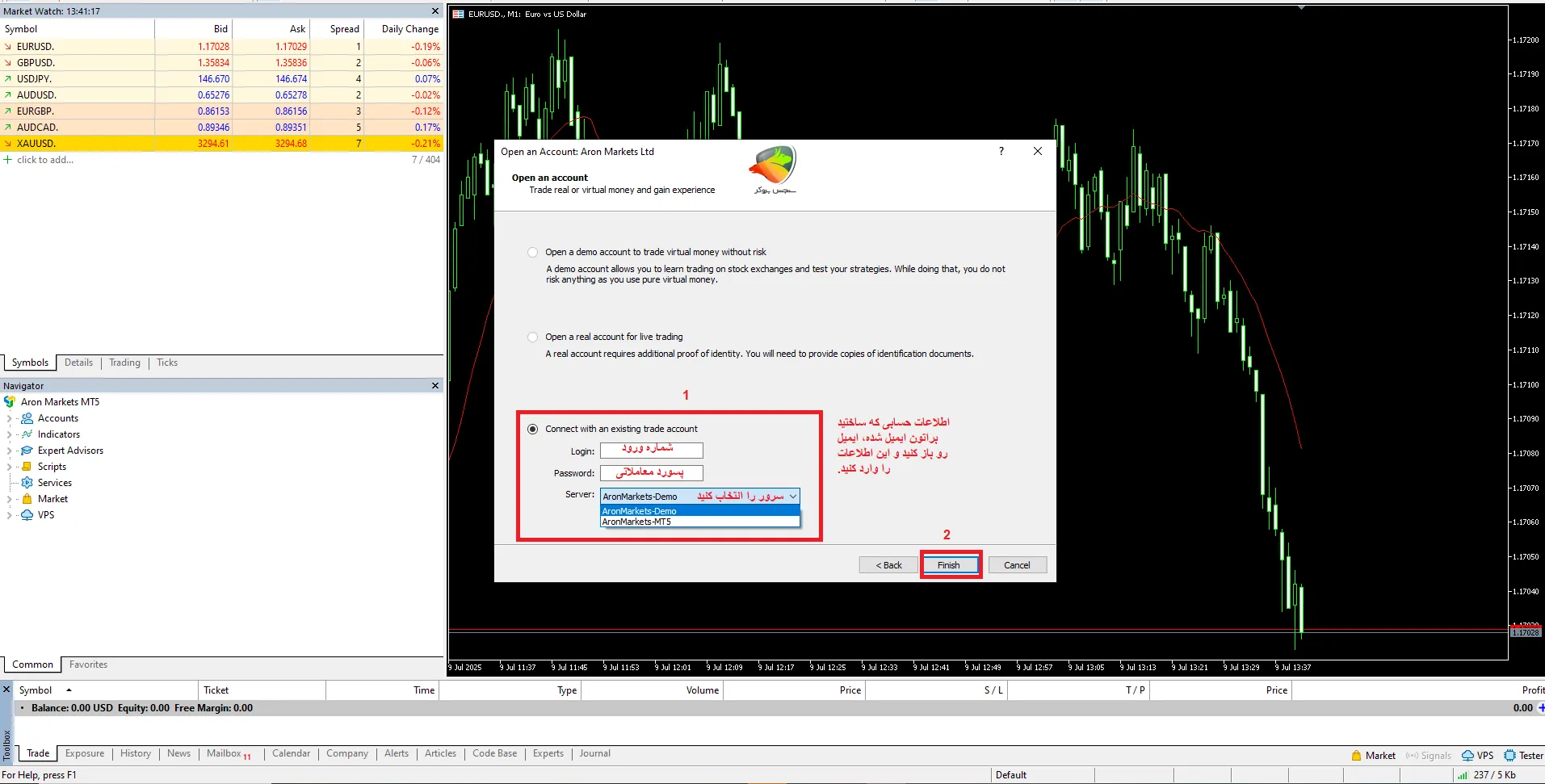This screenshot has width=1545, height=784.
Task: Click the Services gear icon
Action: click(27, 483)
